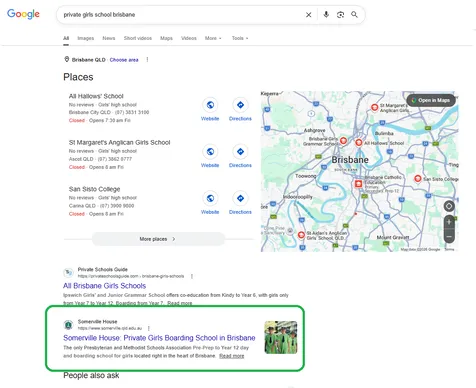Open options menu for Private Schools Guide result
The image size is (476, 388).
pos(192,276)
